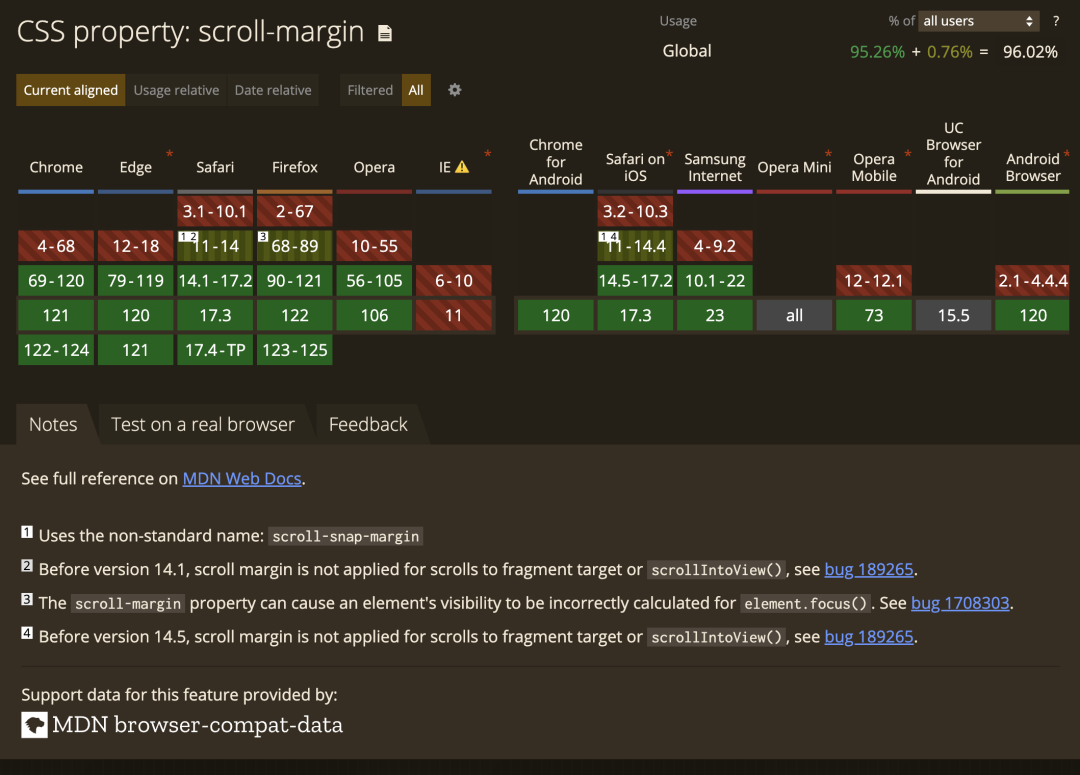Click Safari versions 3.1-10.1 cell

215,211
